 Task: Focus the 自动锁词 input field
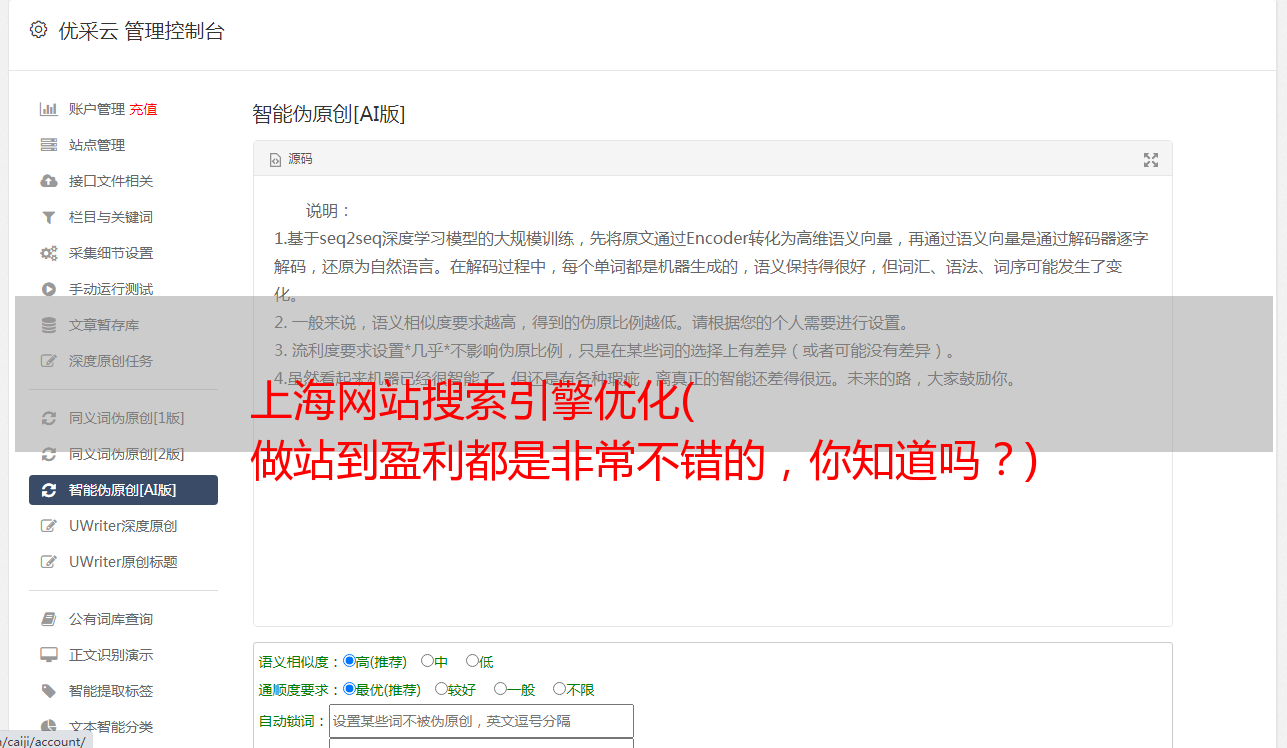pos(481,721)
